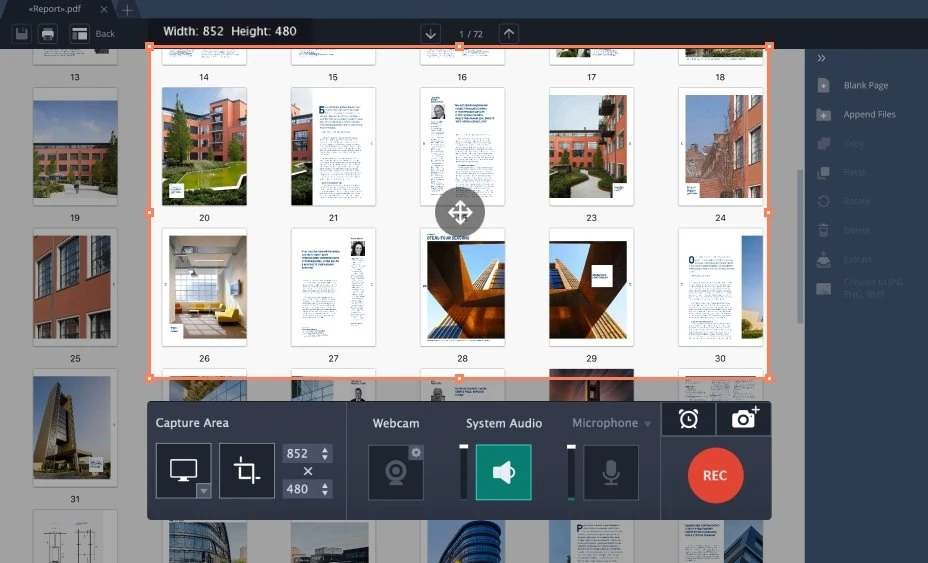Go to previous page up arrow
This screenshot has width=928, height=563.
(509, 34)
